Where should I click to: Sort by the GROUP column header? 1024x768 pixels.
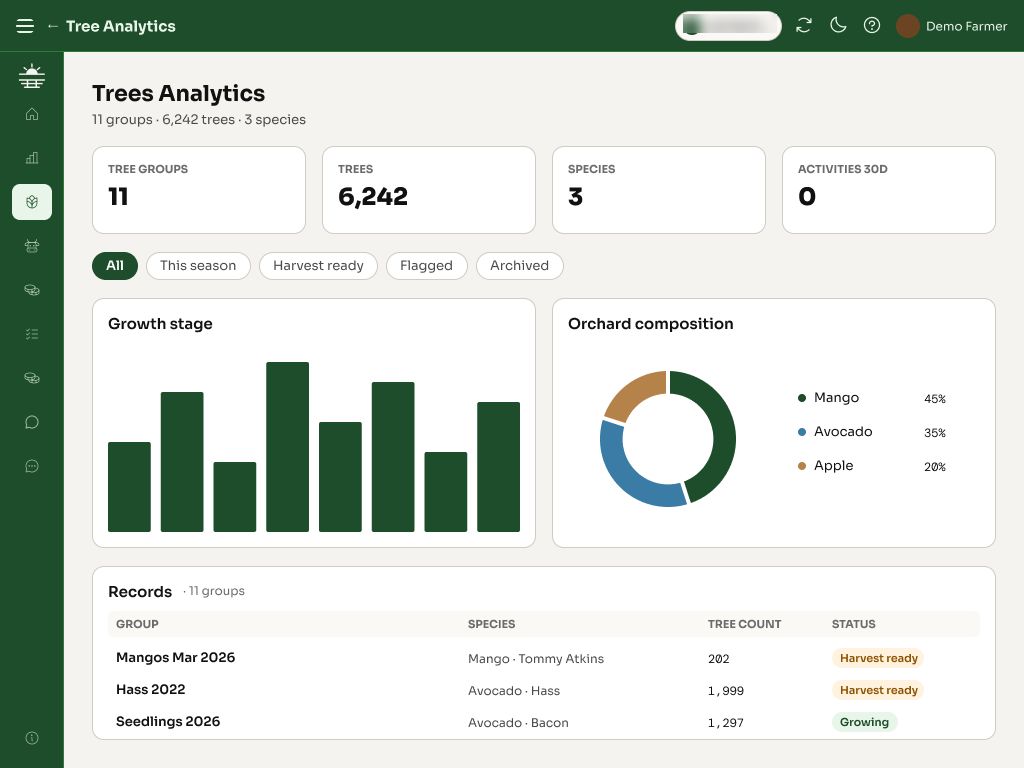137,624
